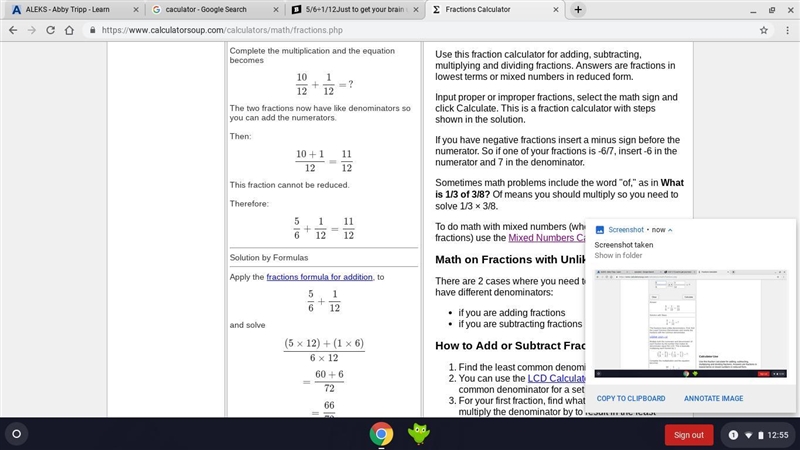Restore the browser window size
Screen dimensions: 800x450
[772, 10]
